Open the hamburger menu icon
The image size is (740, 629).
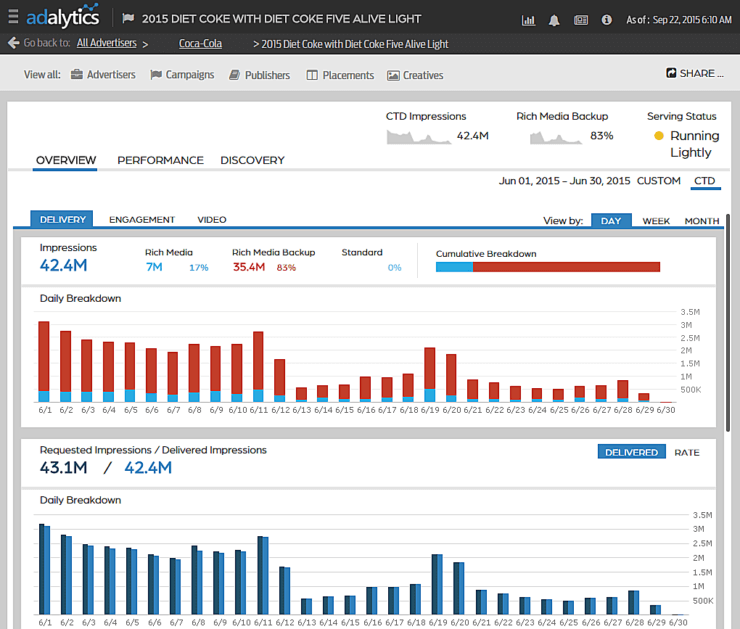click(13, 17)
